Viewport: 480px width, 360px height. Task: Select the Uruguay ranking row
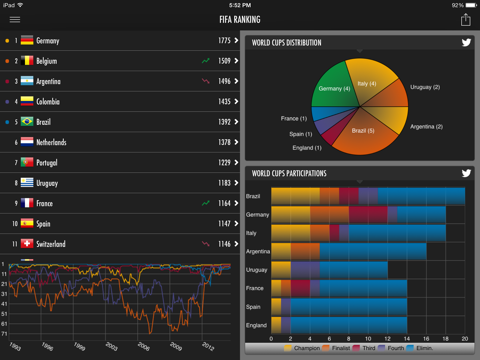coord(120,183)
